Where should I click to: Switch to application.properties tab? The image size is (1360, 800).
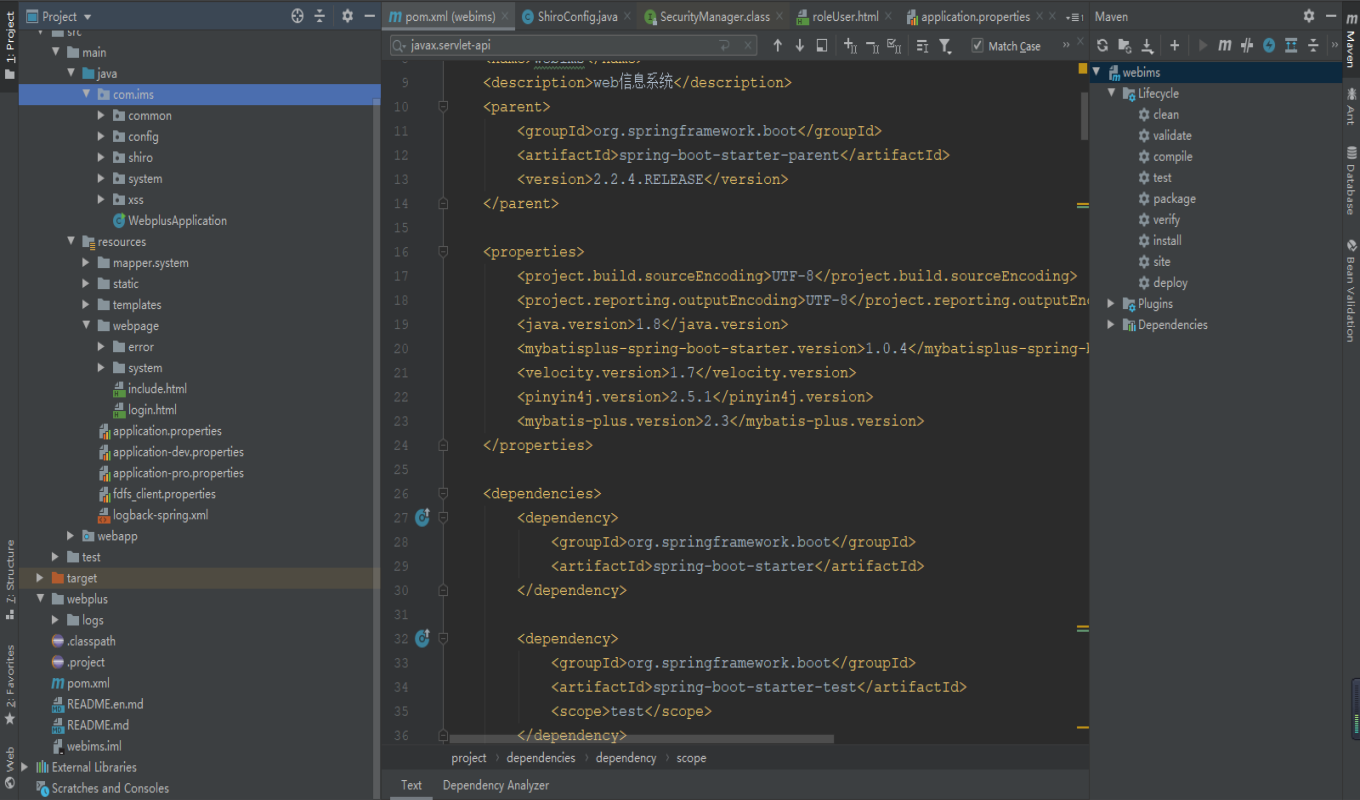pos(975,17)
